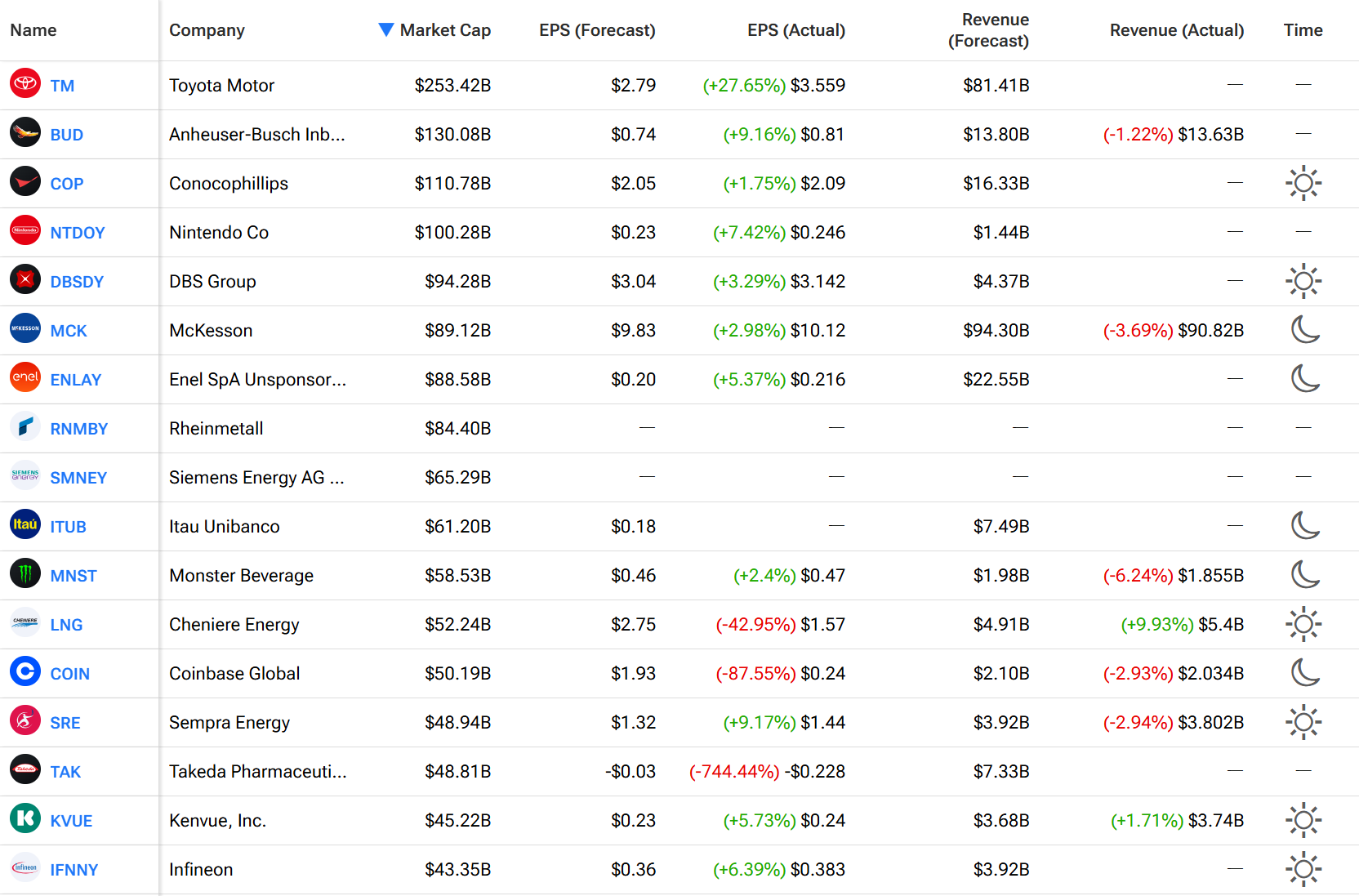Click the Itau ITUB logo icon
The width and height of the screenshot is (1359, 896).
(25, 524)
